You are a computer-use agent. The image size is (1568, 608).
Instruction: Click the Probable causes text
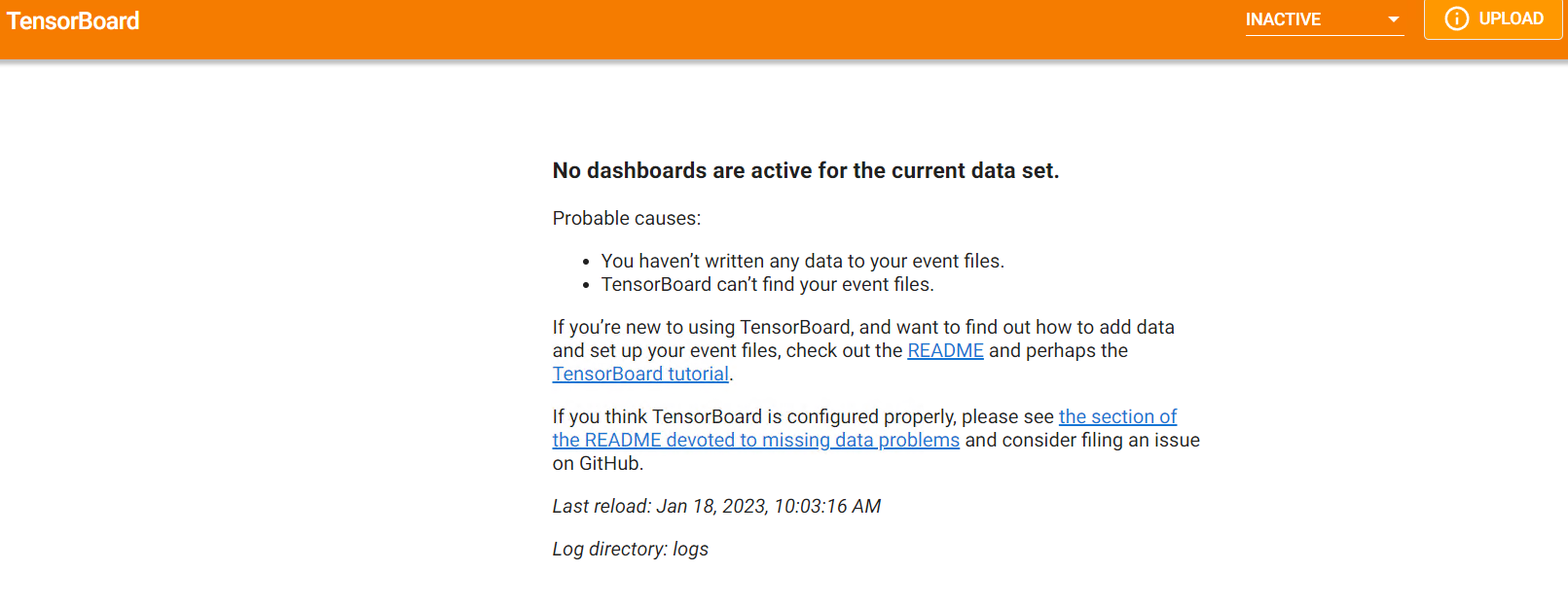click(x=626, y=218)
